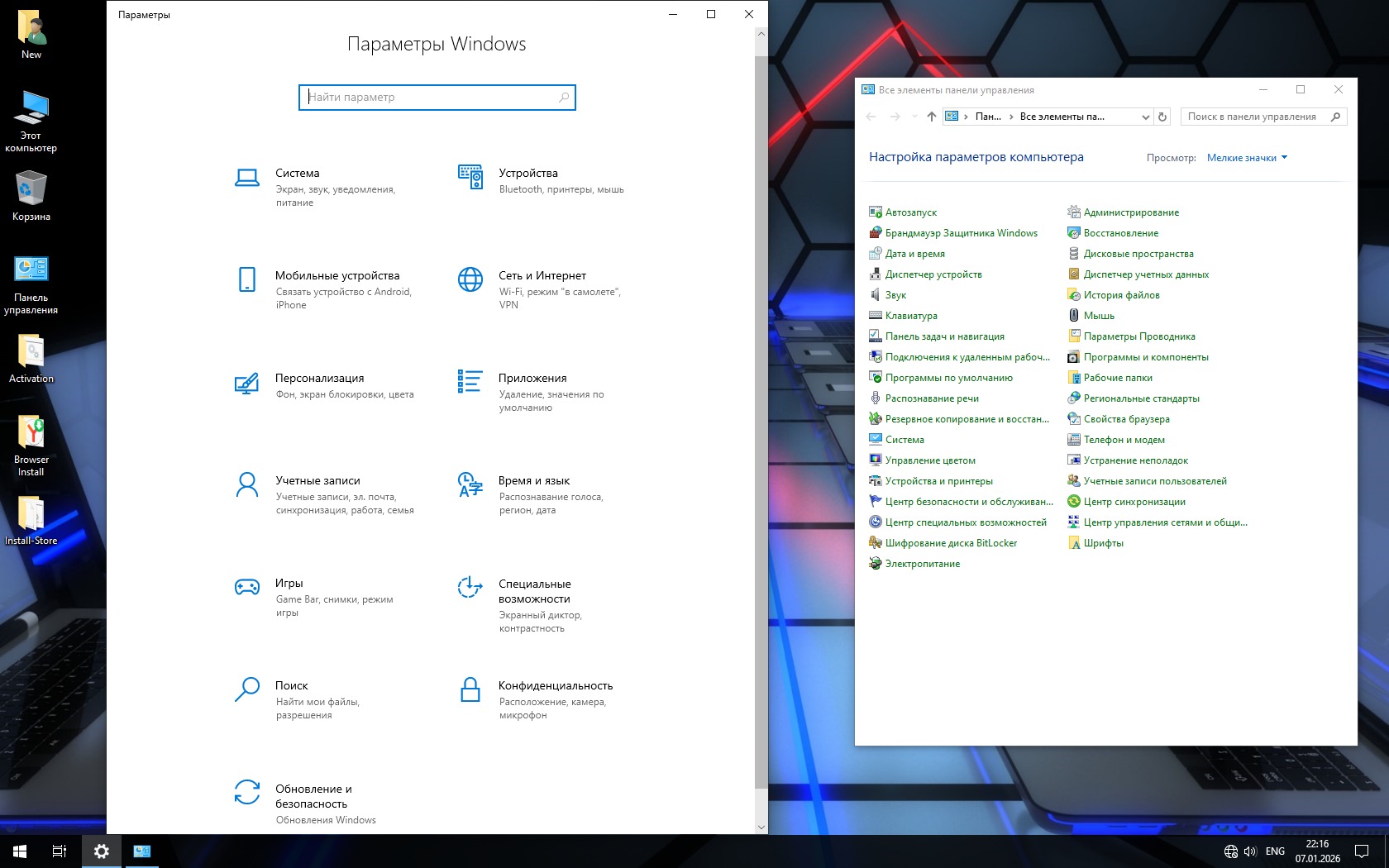The height and width of the screenshot is (868, 1389).
Task: Open Конфиденциальность lock icon
Action: pyautogui.click(x=470, y=689)
